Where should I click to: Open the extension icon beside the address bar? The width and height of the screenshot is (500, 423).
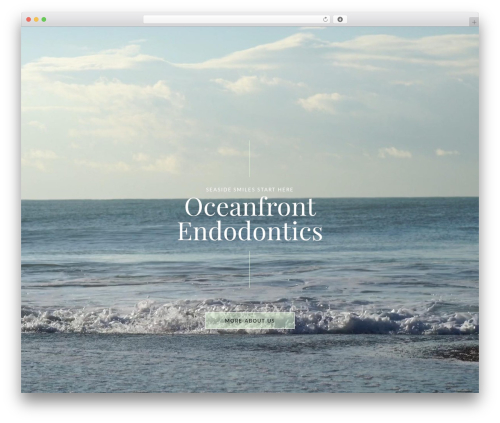point(340,20)
